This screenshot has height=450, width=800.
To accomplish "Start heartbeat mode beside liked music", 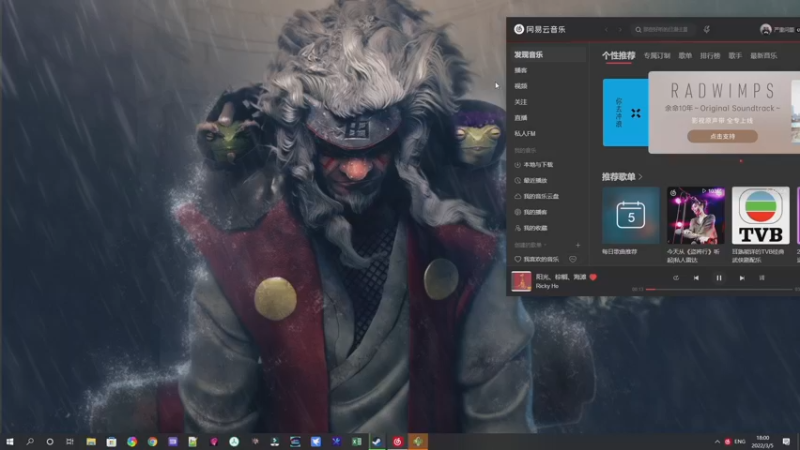I will point(573,259).
